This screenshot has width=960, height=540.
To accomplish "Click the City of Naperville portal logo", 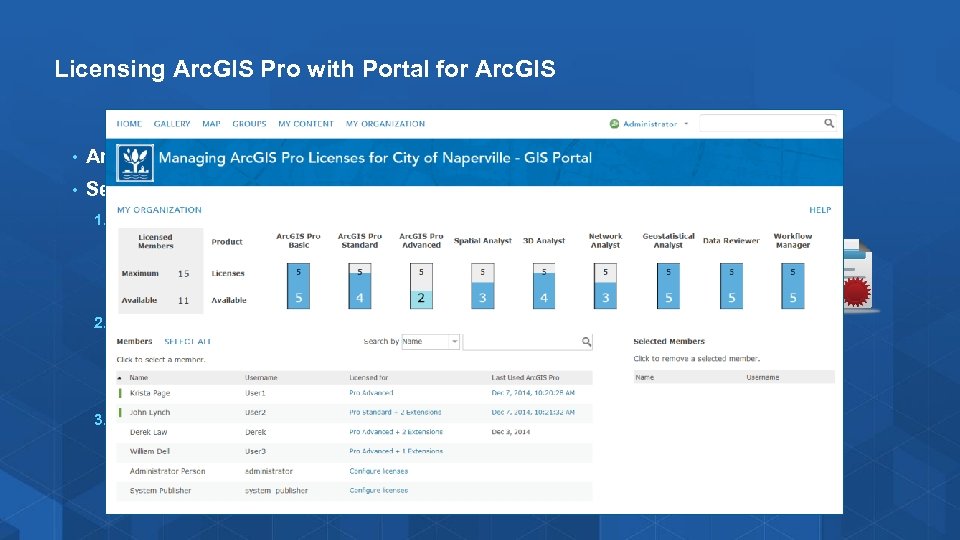I will 135,163.
